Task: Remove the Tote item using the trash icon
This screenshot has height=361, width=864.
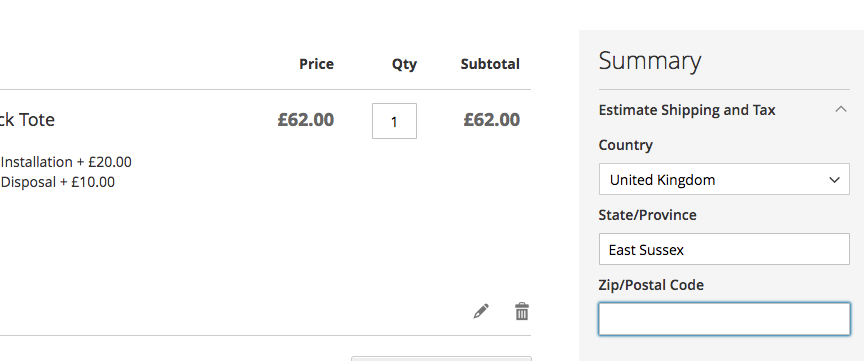Action: pyautogui.click(x=522, y=311)
